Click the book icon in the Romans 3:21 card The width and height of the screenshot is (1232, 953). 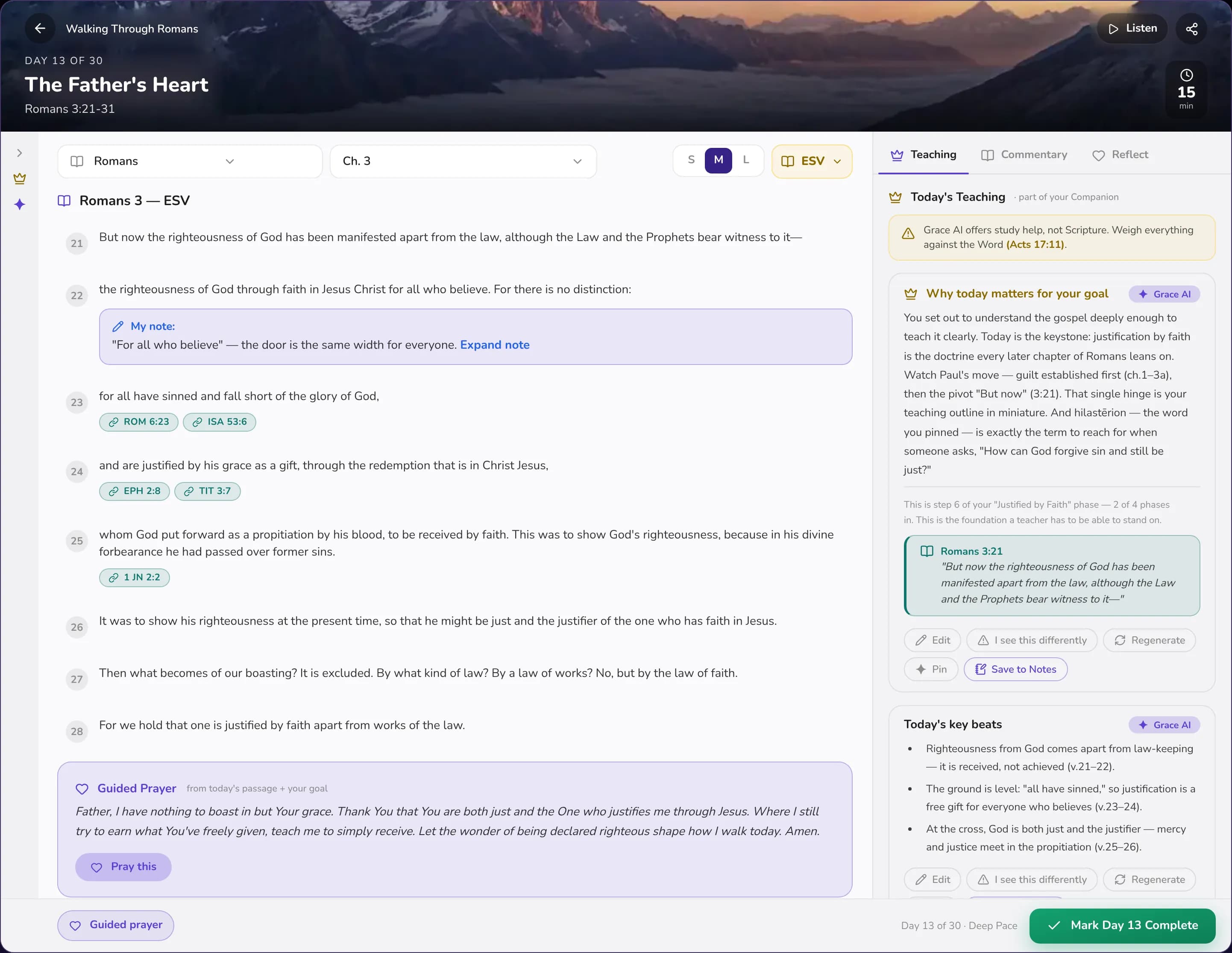point(926,551)
